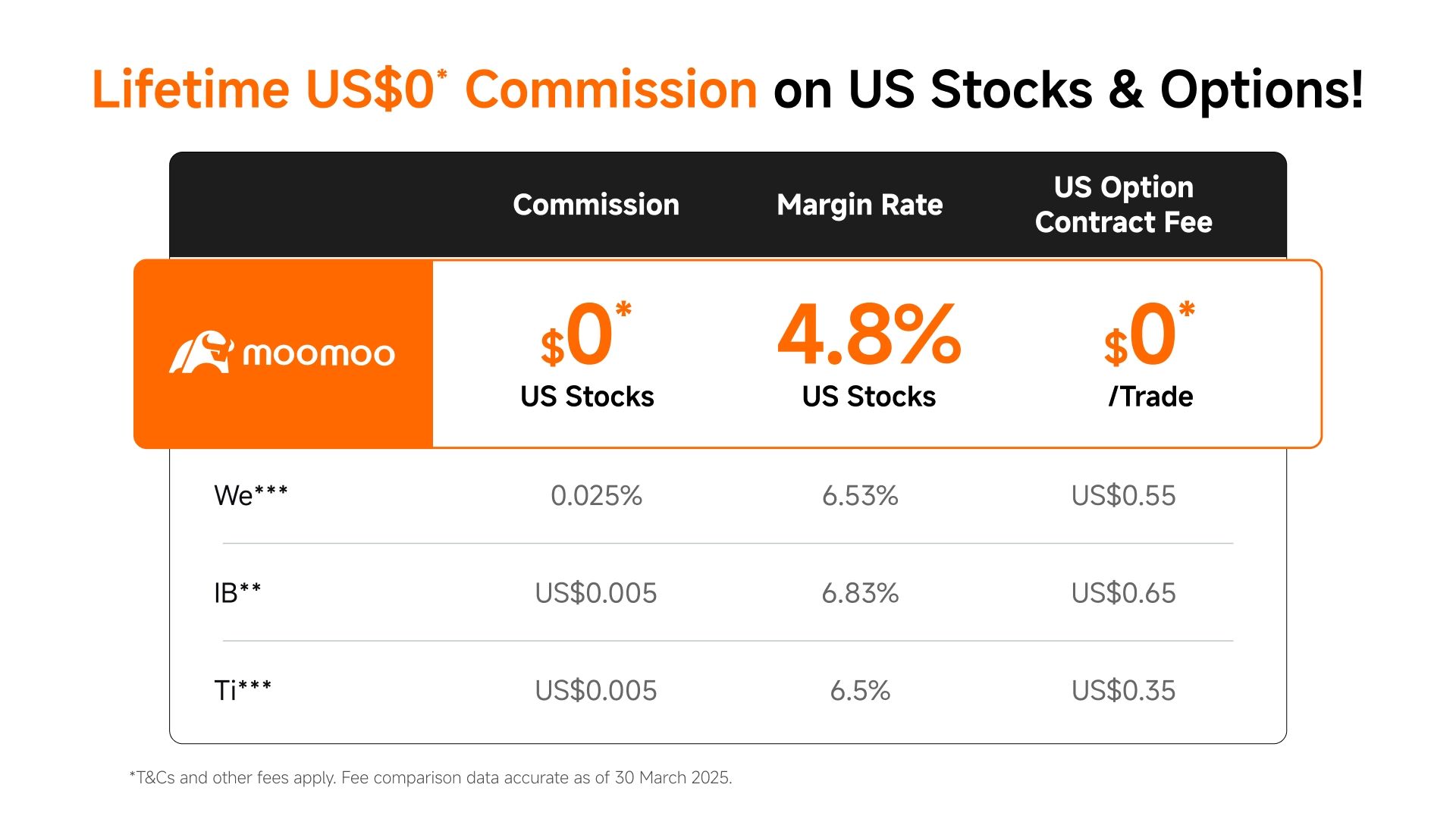The height and width of the screenshot is (819, 1456).
Task: Click the 0.025% commission value
Action: (x=596, y=496)
